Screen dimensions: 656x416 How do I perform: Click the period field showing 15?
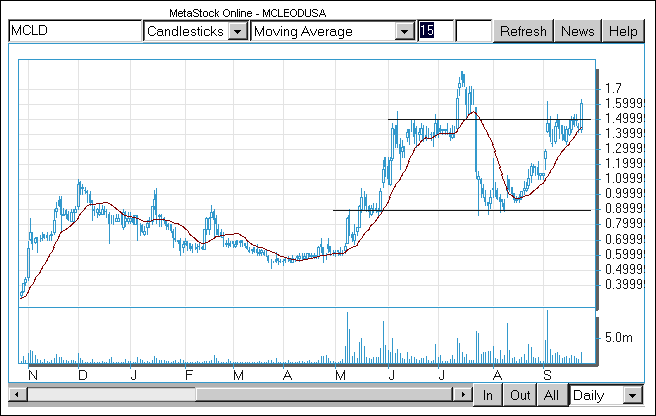coord(436,31)
